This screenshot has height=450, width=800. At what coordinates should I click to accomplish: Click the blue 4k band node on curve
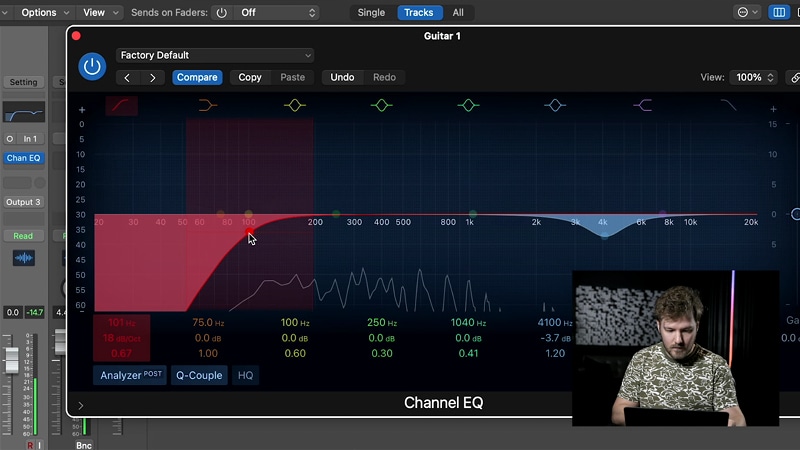click(604, 236)
